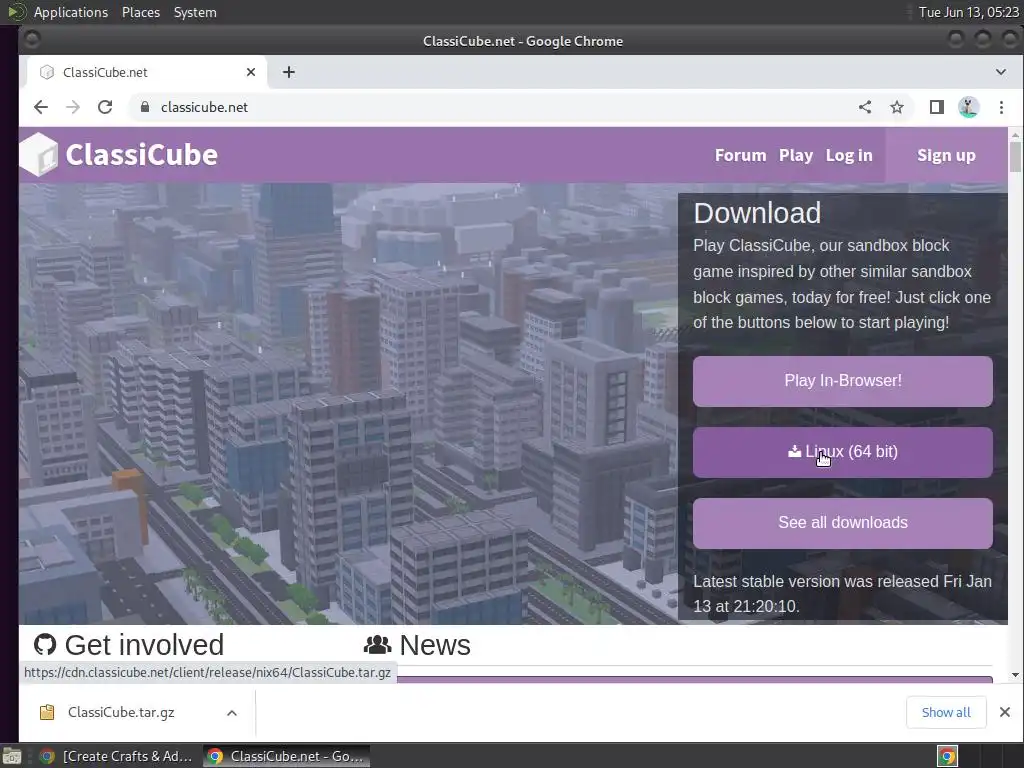
Task: Open the Play link in header
Action: click(795, 155)
